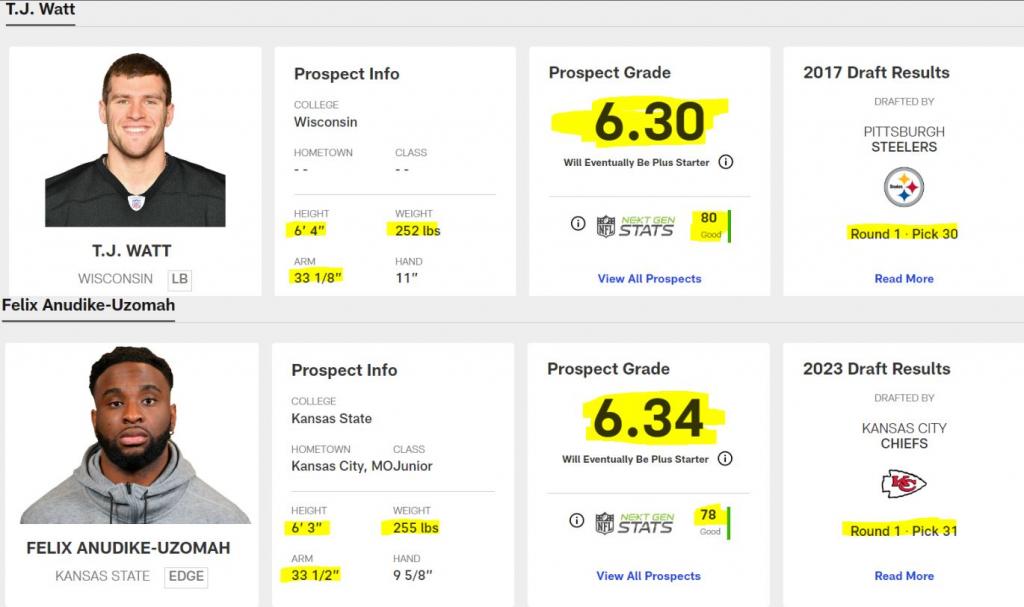Open View All Prospects link in Watt's card
Screen dimensions: 1024x607
pyautogui.click(x=649, y=278)
